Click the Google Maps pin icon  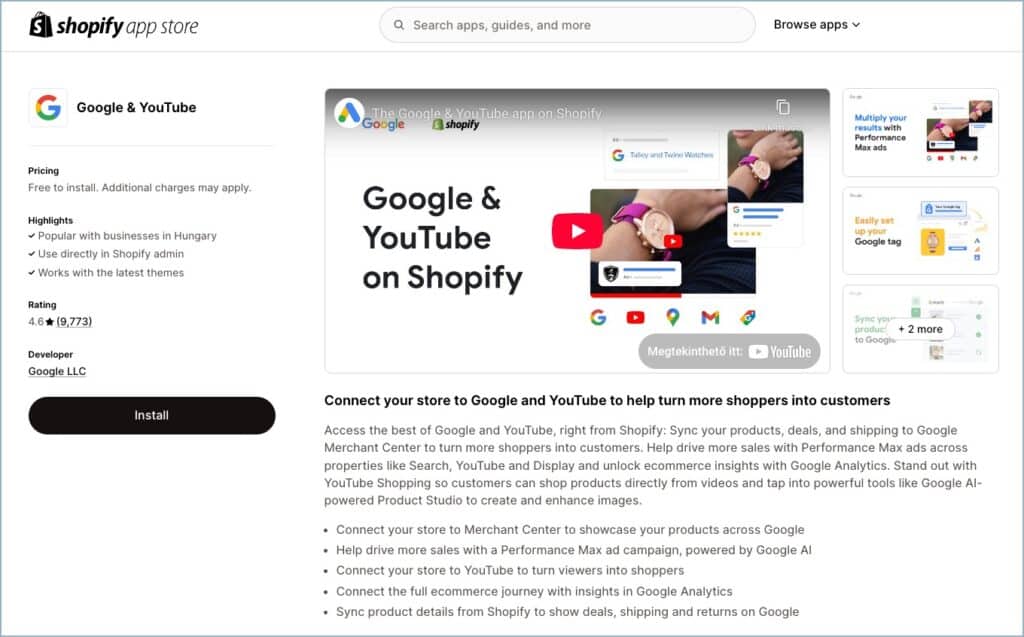673,318
